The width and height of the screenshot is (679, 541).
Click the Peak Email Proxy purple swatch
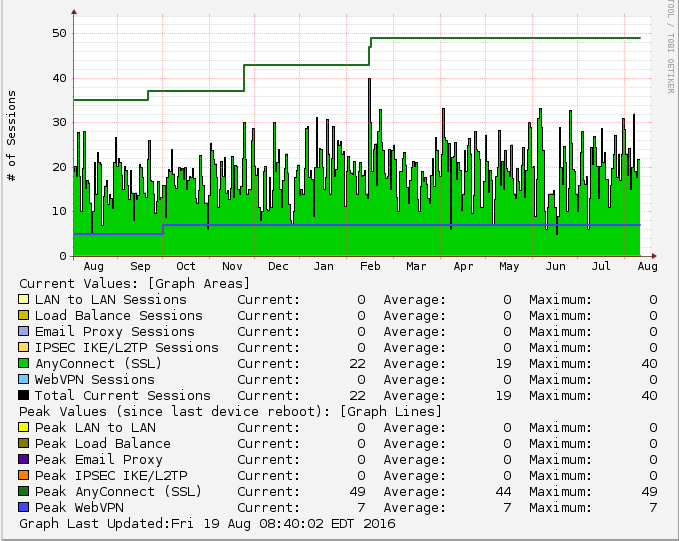coord(23,459)
